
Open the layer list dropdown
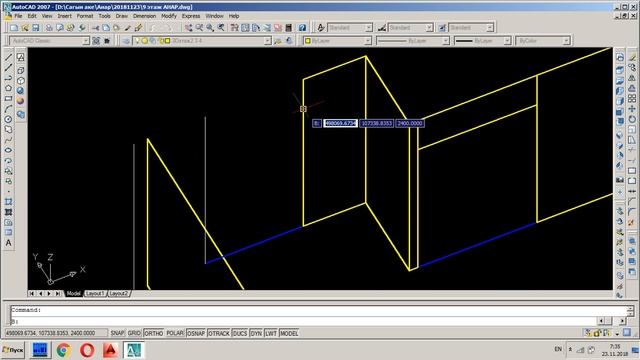267,41
